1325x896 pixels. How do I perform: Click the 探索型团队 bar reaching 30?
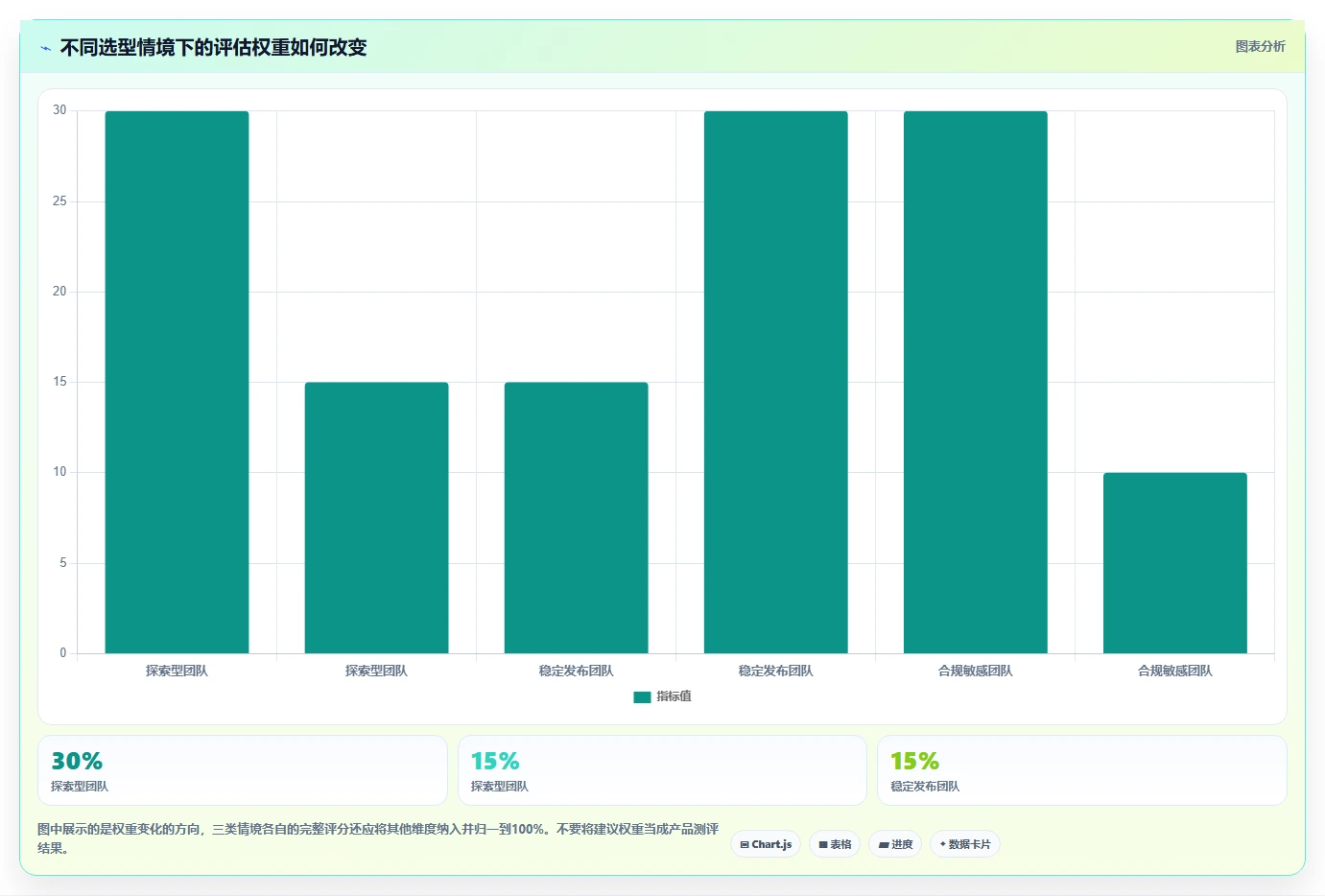(x=177, y=382)
